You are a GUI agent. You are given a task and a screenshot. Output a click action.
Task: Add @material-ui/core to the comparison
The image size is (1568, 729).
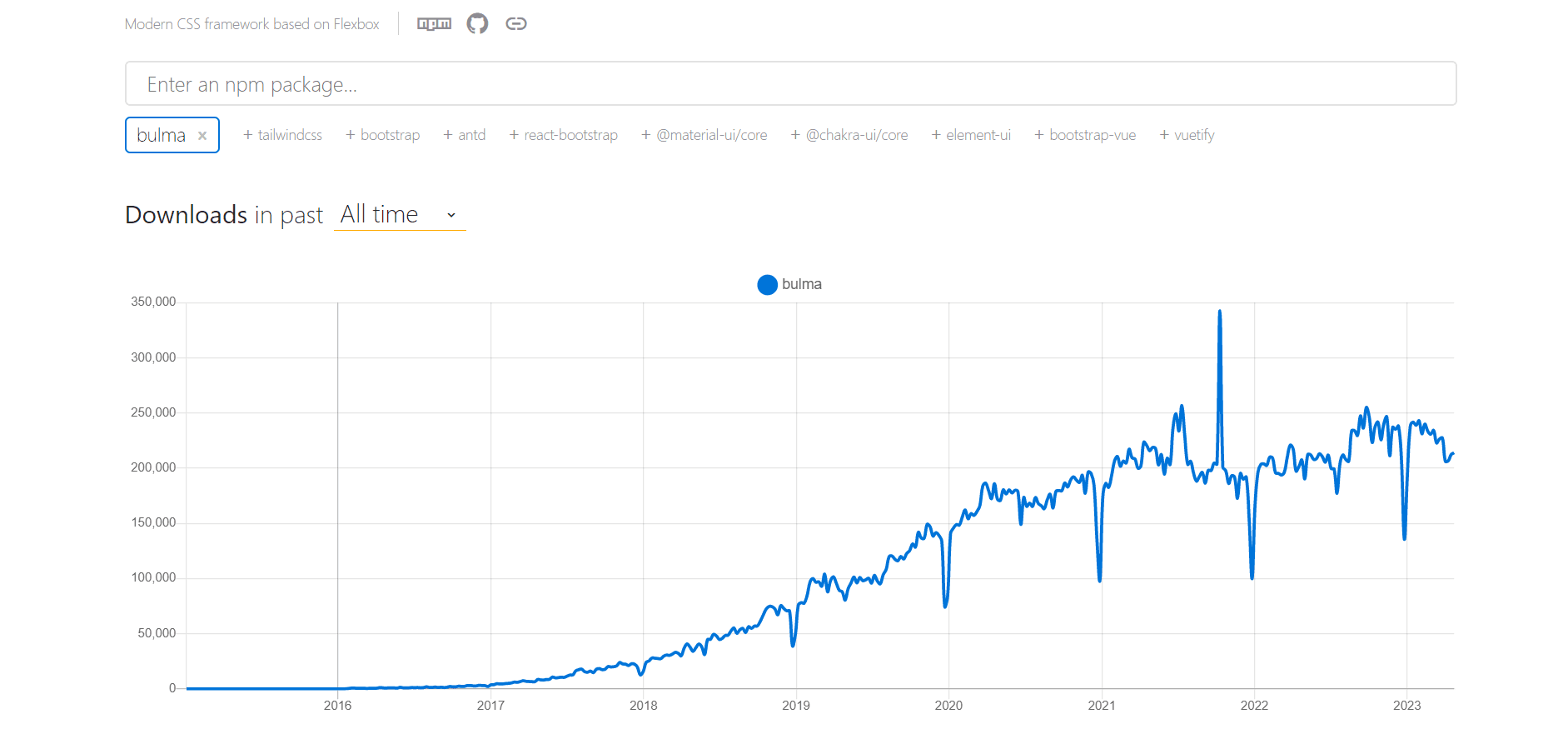[x=712, y=134]
